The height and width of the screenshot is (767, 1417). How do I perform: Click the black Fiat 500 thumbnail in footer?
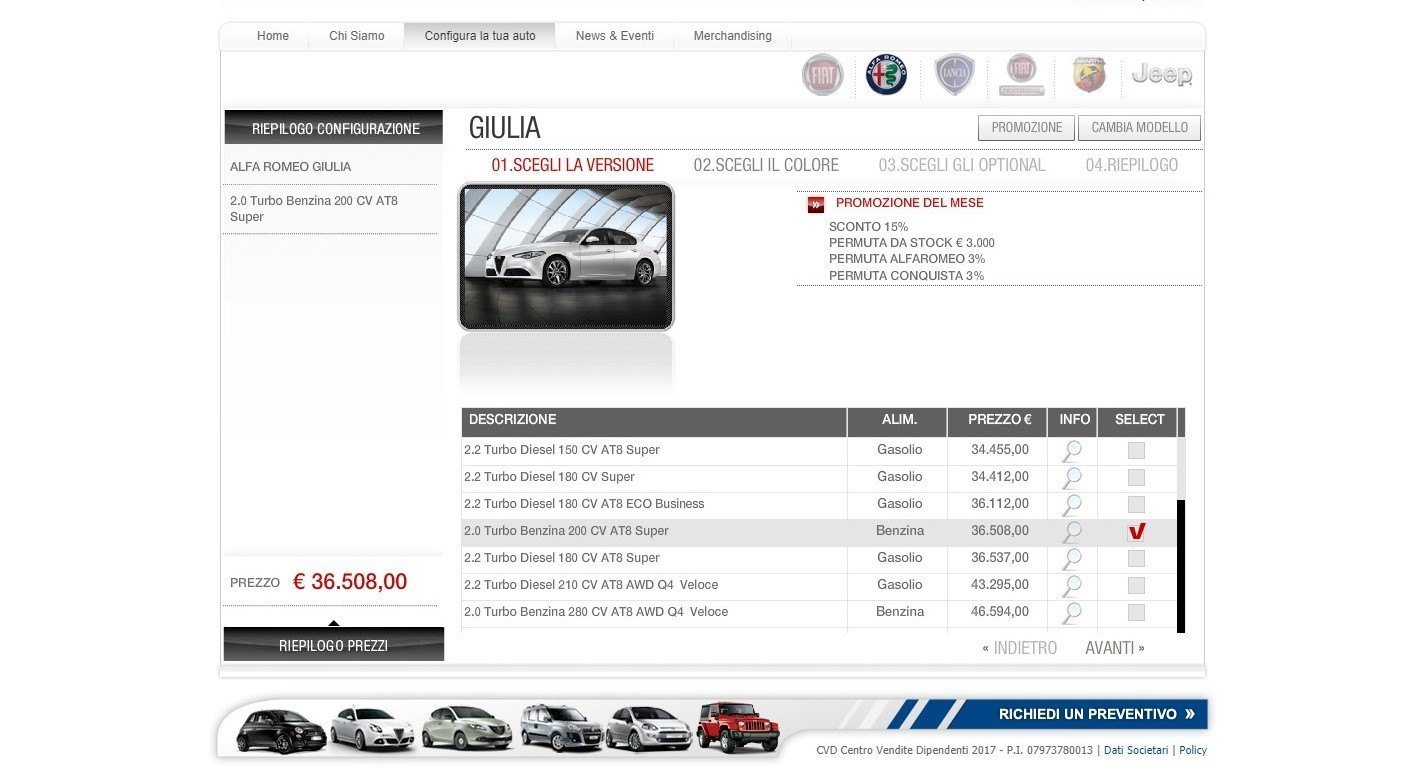click(281, 730)
